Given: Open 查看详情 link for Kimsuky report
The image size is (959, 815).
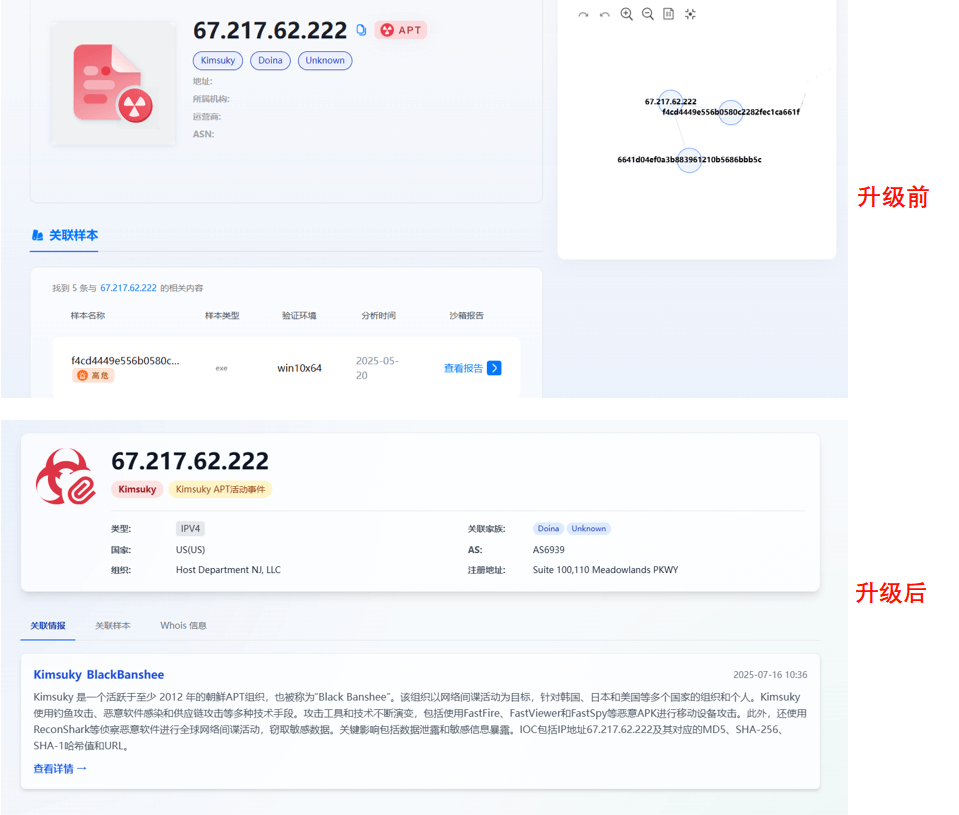Looking at the screenshot, I should (60, 769).
